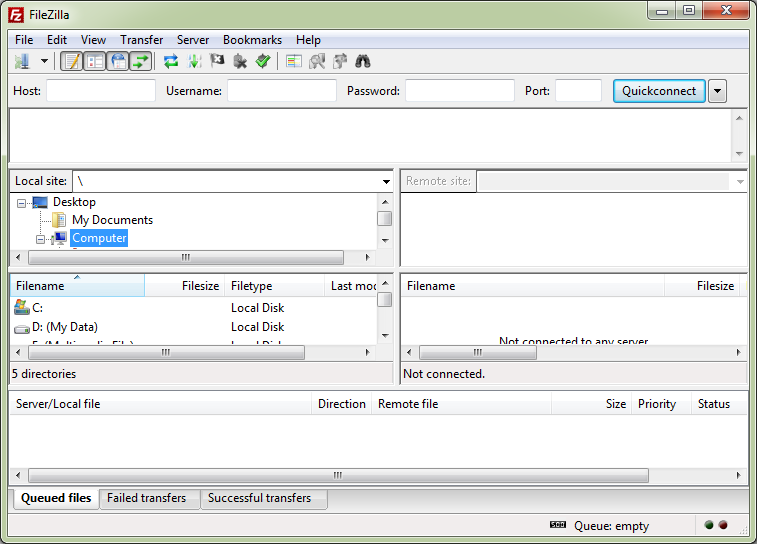This screenshot has height=544, width=757.
Task: Click remote file list horizontal scrollbar thumb
Action: 477,352
